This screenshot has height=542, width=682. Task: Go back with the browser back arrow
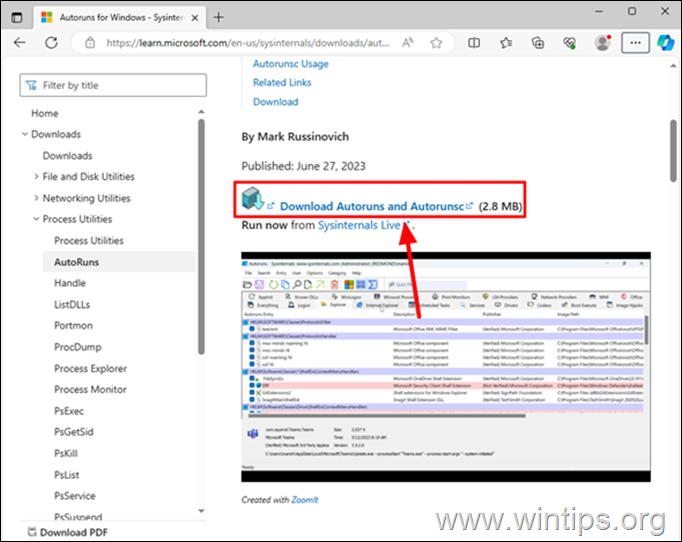click(20, 43)
